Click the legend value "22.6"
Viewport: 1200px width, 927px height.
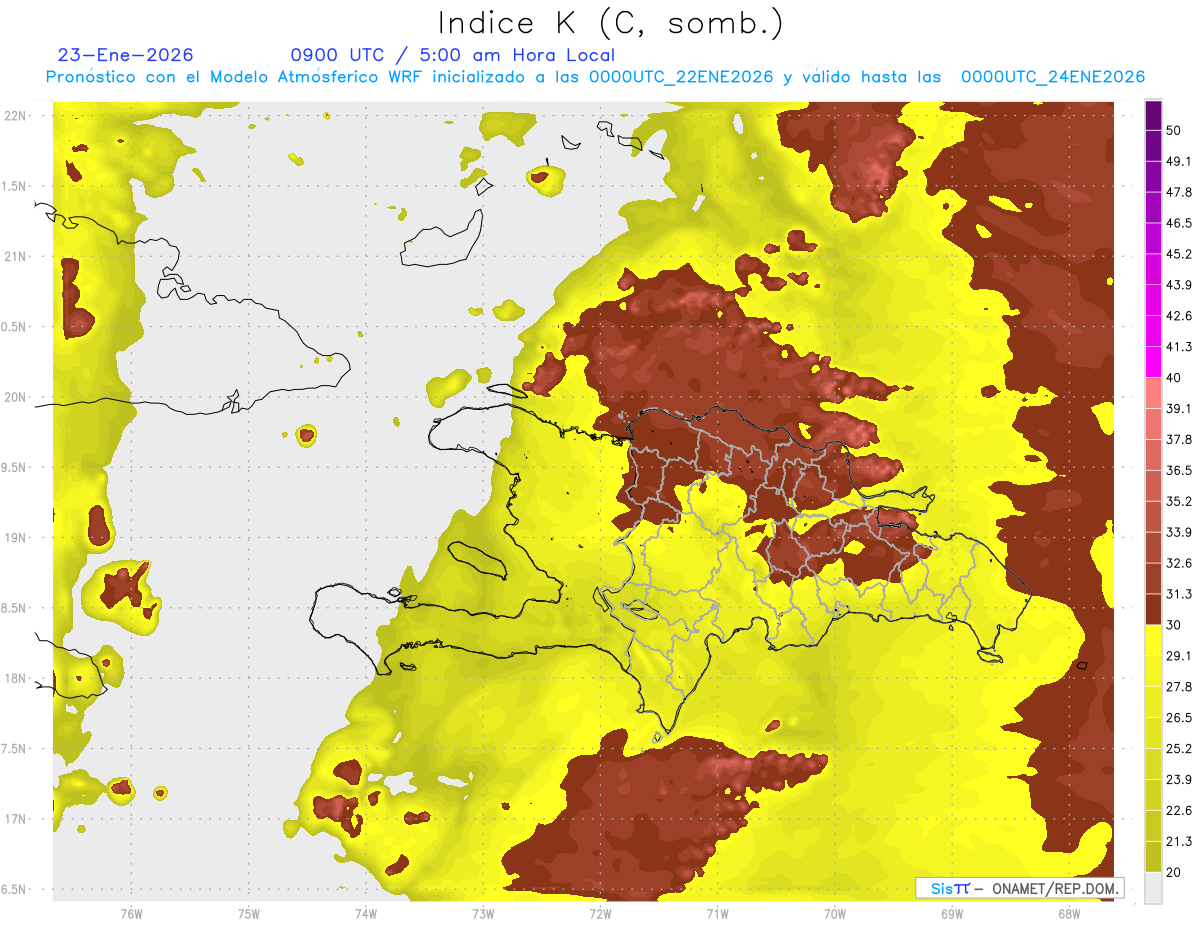(x=1178, y=811)
